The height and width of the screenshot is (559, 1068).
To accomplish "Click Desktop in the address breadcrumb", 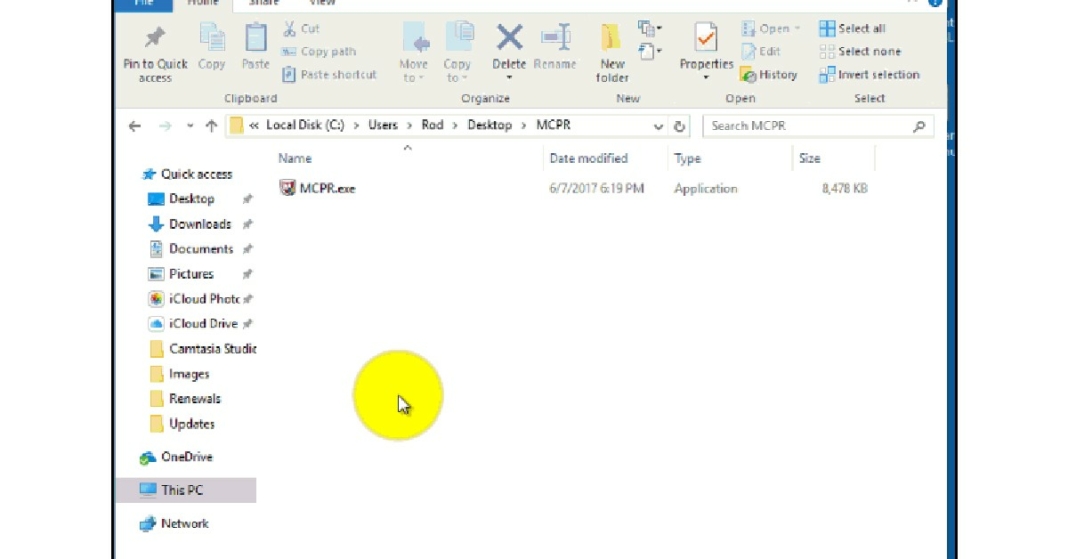I will click(x=489, y=126).
